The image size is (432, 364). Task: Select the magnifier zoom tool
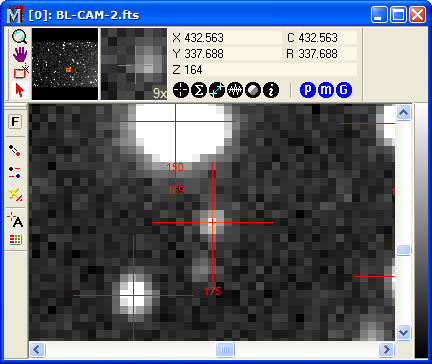(x=19, y=37)
